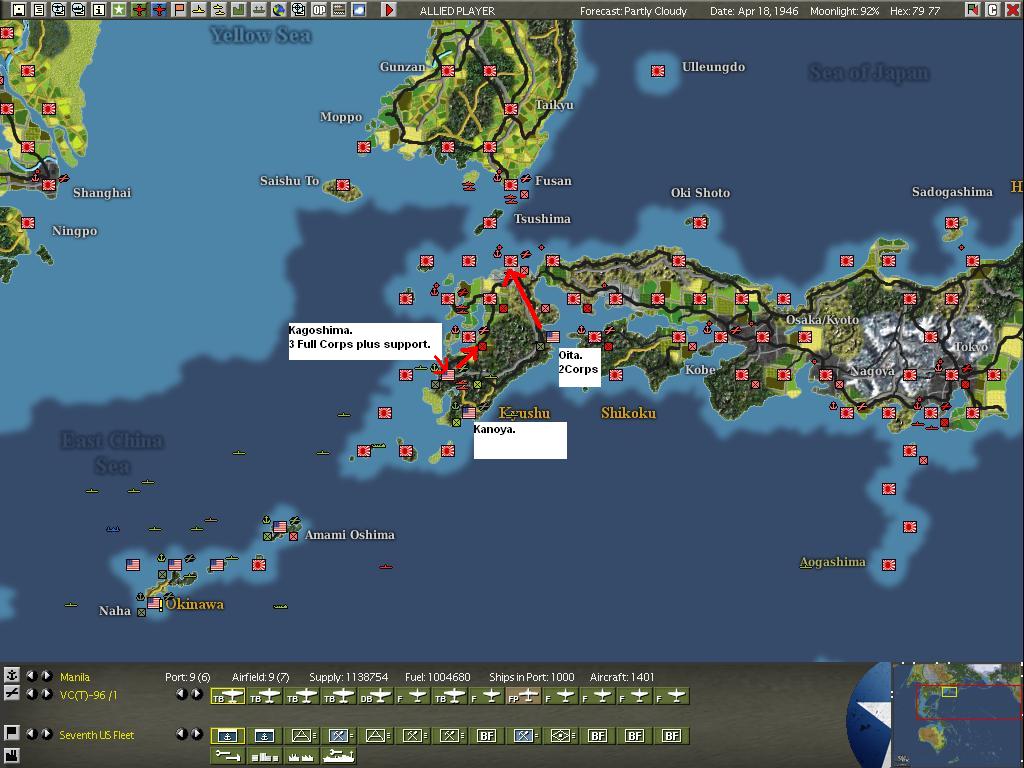Open the green factory industry icon
This screenshot has width=1024, height=768.
238,10
